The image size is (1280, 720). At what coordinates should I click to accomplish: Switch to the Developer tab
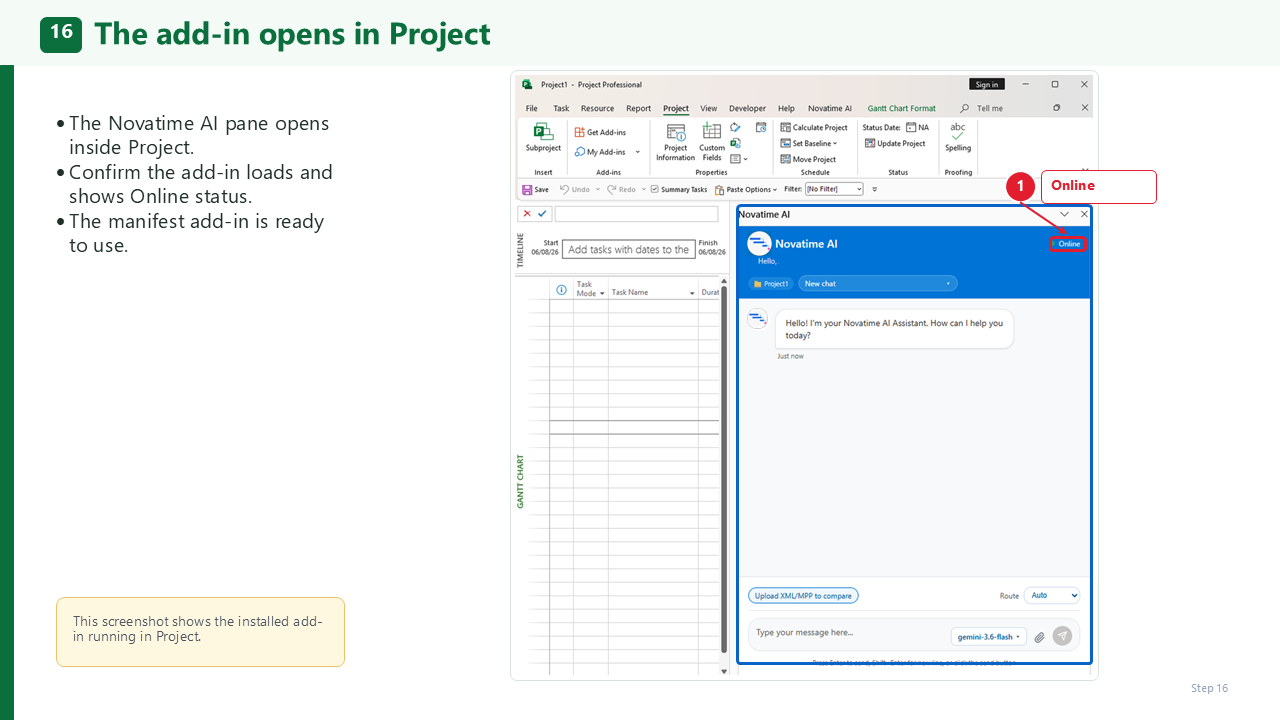[x=747, y=108]
